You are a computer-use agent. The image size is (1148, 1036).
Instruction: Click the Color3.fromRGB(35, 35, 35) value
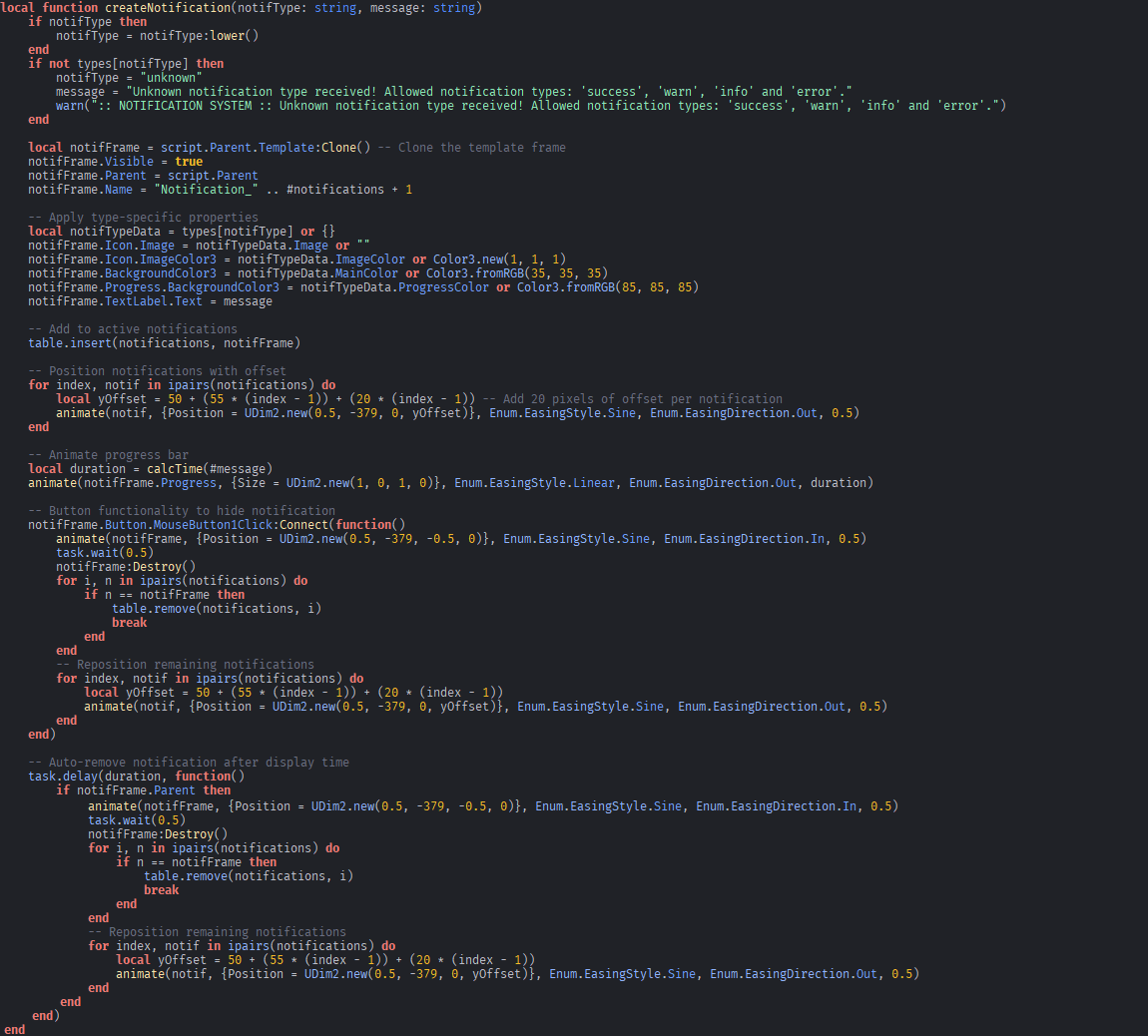(x=516, y=272)
